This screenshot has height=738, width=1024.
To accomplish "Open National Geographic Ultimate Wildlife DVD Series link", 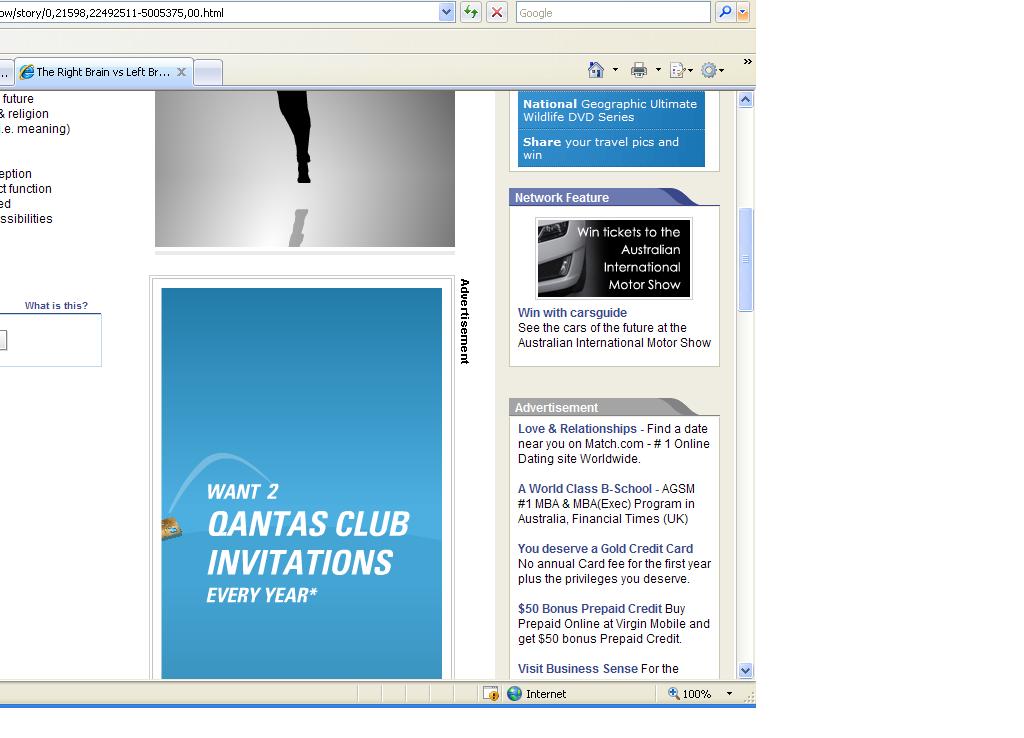I will click(610, 110).
